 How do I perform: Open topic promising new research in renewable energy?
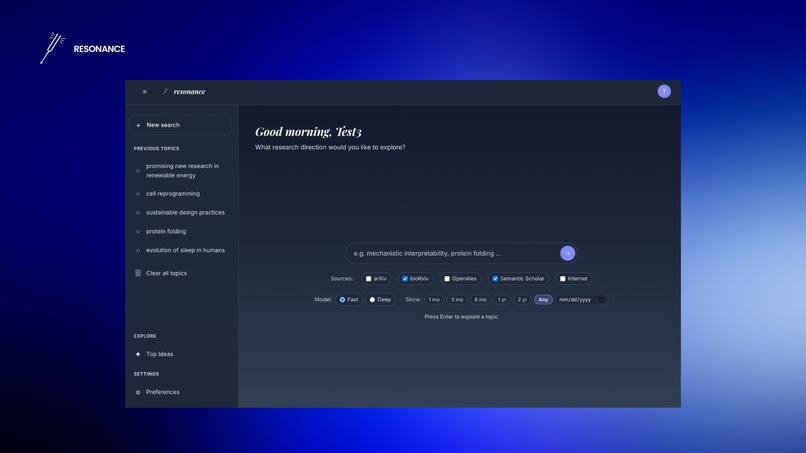pyautogui.click(x=180, y=171)
